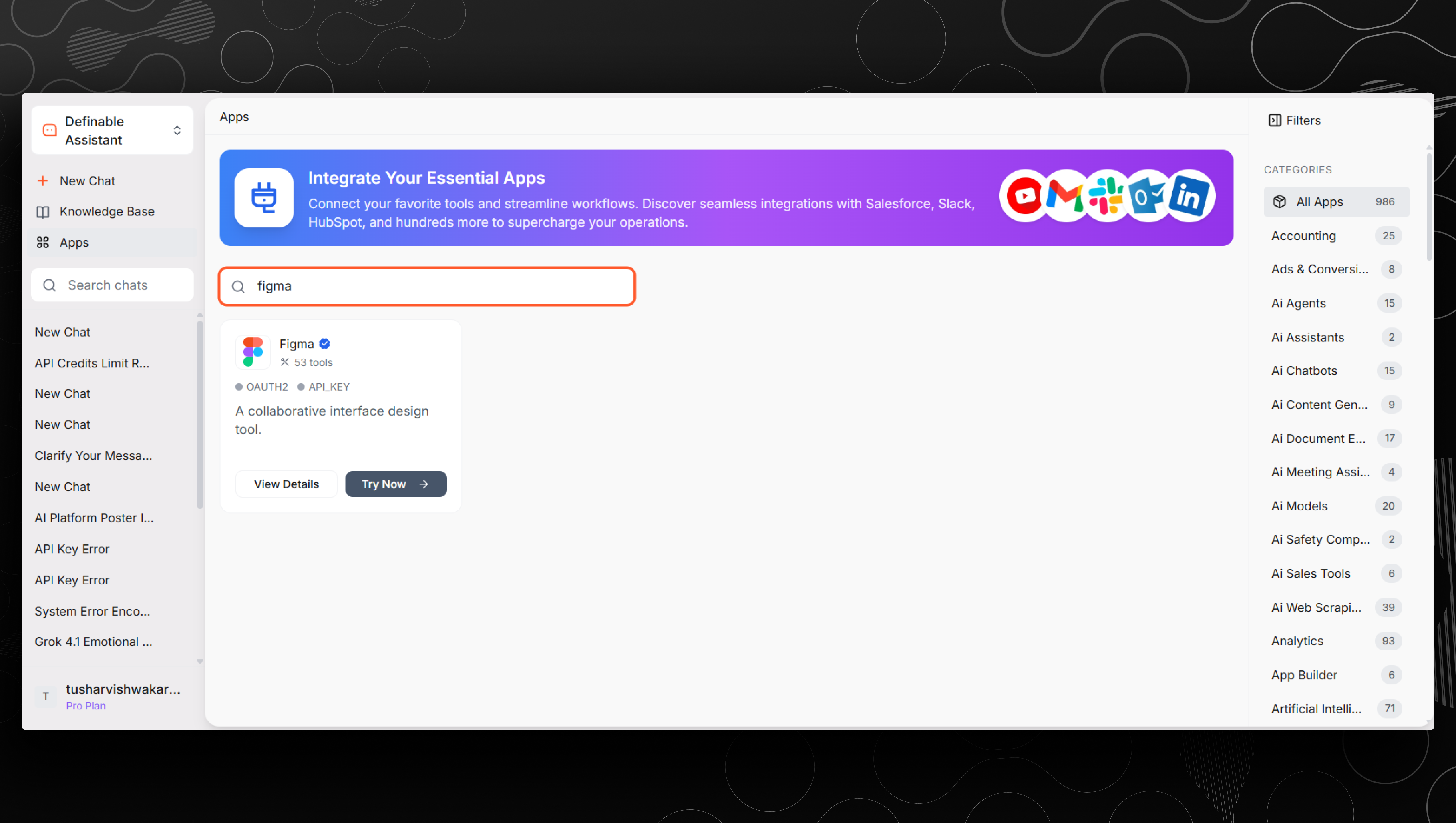Image resolution: width=1456 pixels, height=823 pixels.
Task: Filter by Ai Document E... category
Action: [1336, 438]
